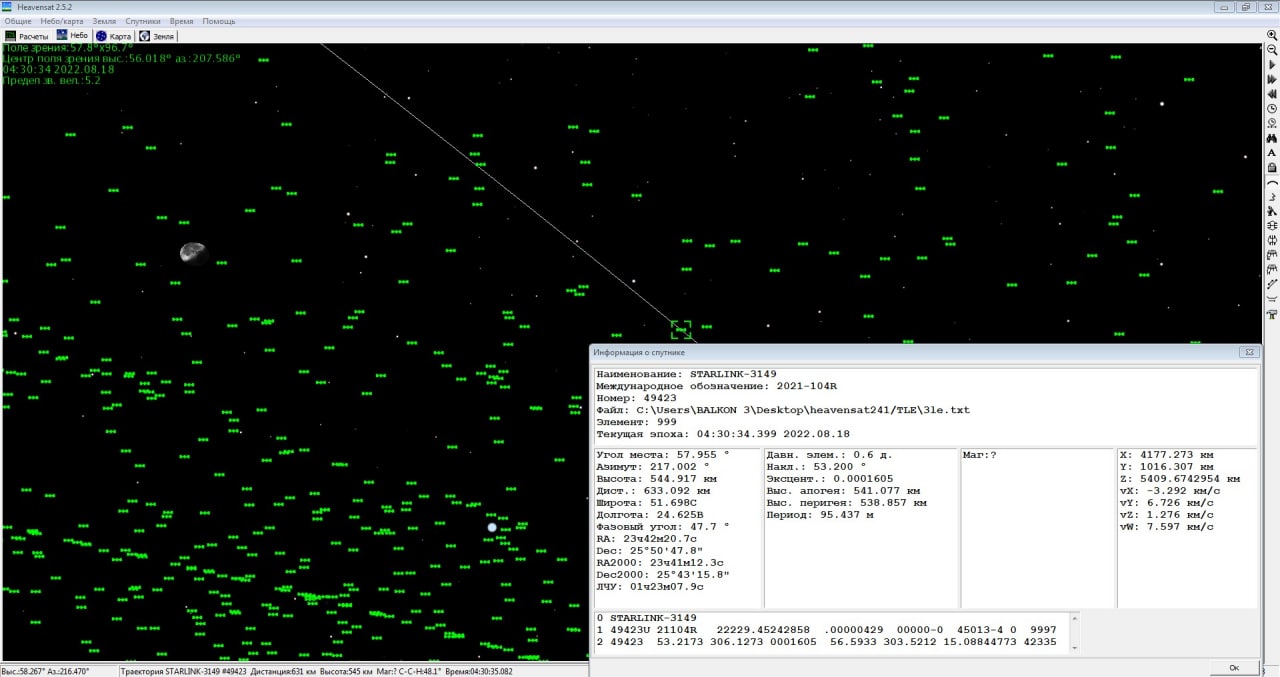Toggle labels with the letter A icon
The height and width of the screenshot is (677, 1280).
click(x=1272, y=153)
